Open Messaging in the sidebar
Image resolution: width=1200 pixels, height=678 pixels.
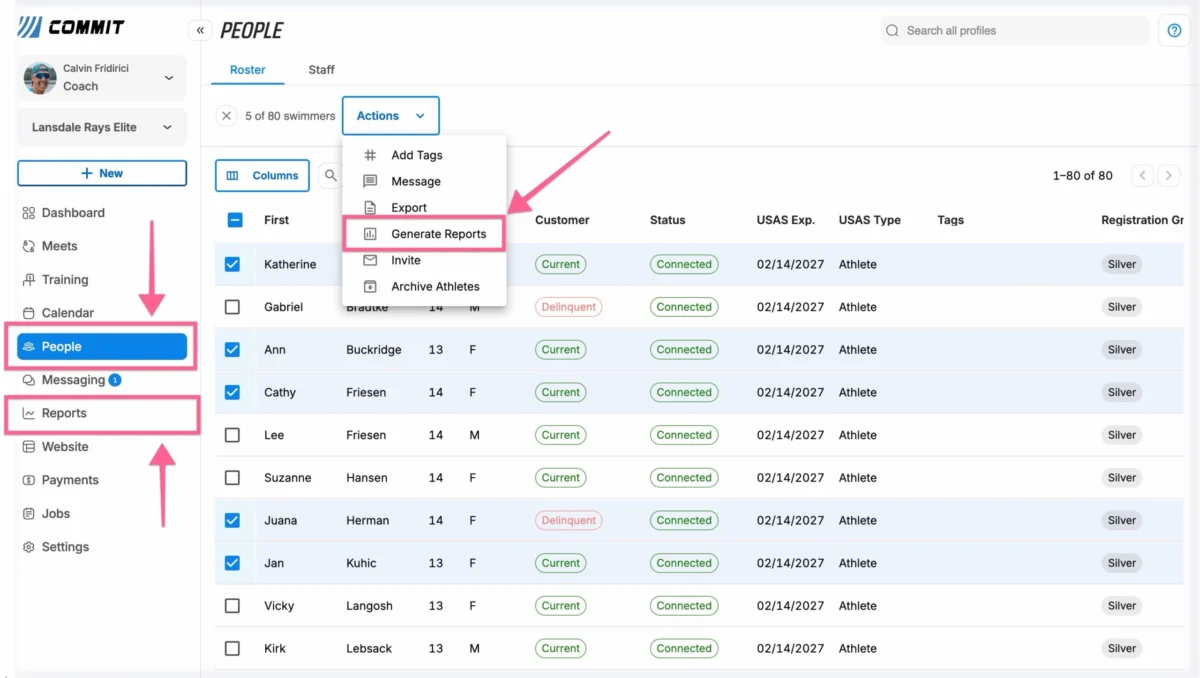102,380
